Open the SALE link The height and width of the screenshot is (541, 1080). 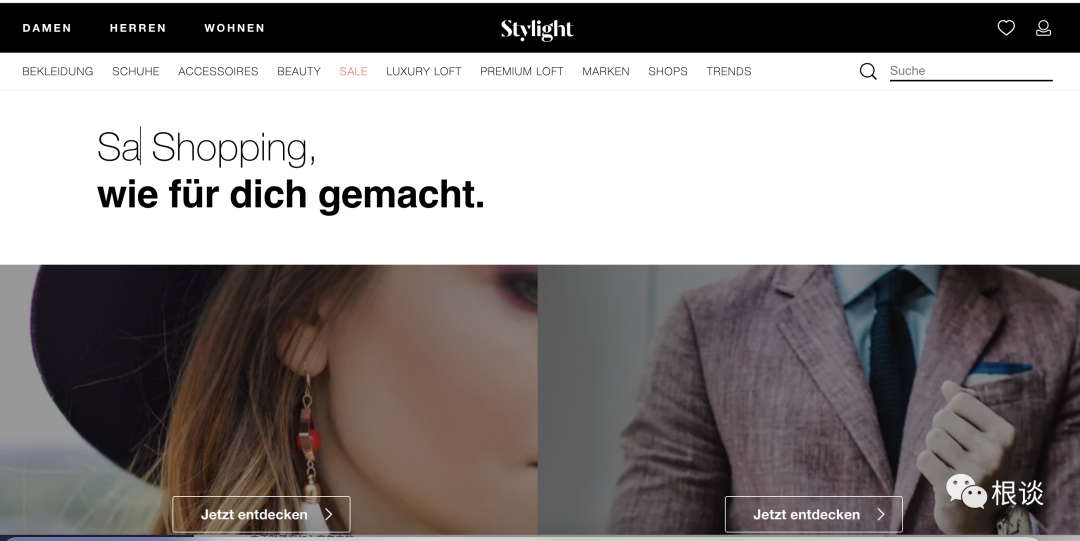(353, 71)
